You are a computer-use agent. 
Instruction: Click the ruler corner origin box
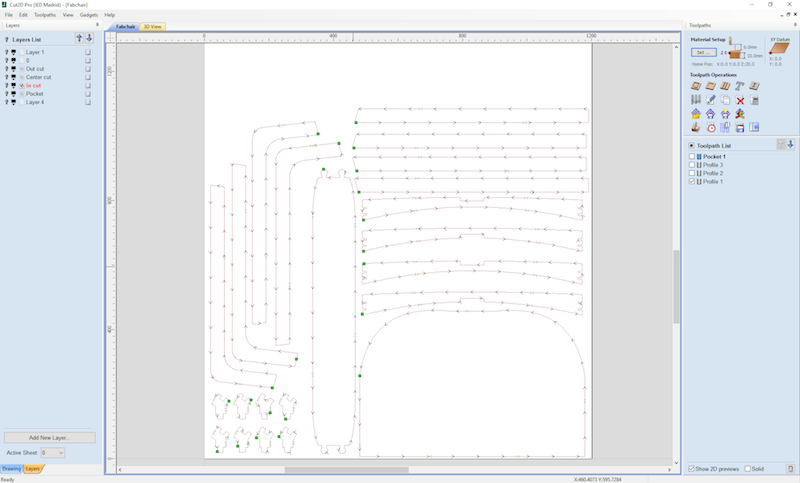[110, 37]
